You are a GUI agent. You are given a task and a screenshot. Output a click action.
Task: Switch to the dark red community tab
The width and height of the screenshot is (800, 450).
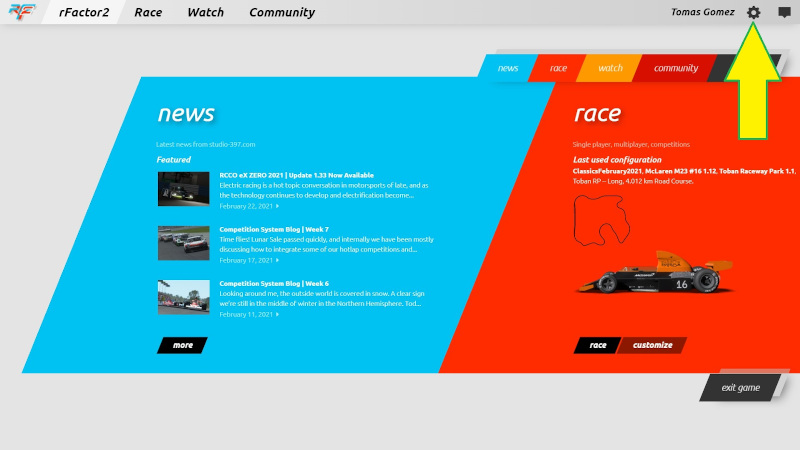click(x=676, y=68)
